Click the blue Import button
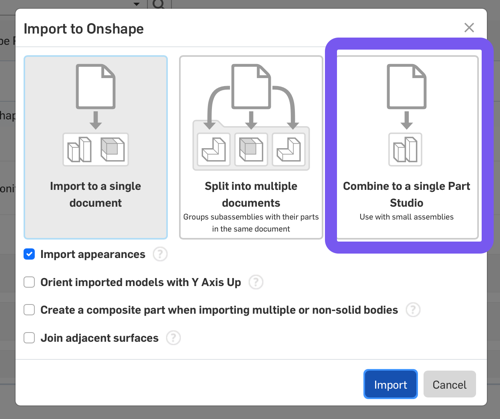 [390, 384]
